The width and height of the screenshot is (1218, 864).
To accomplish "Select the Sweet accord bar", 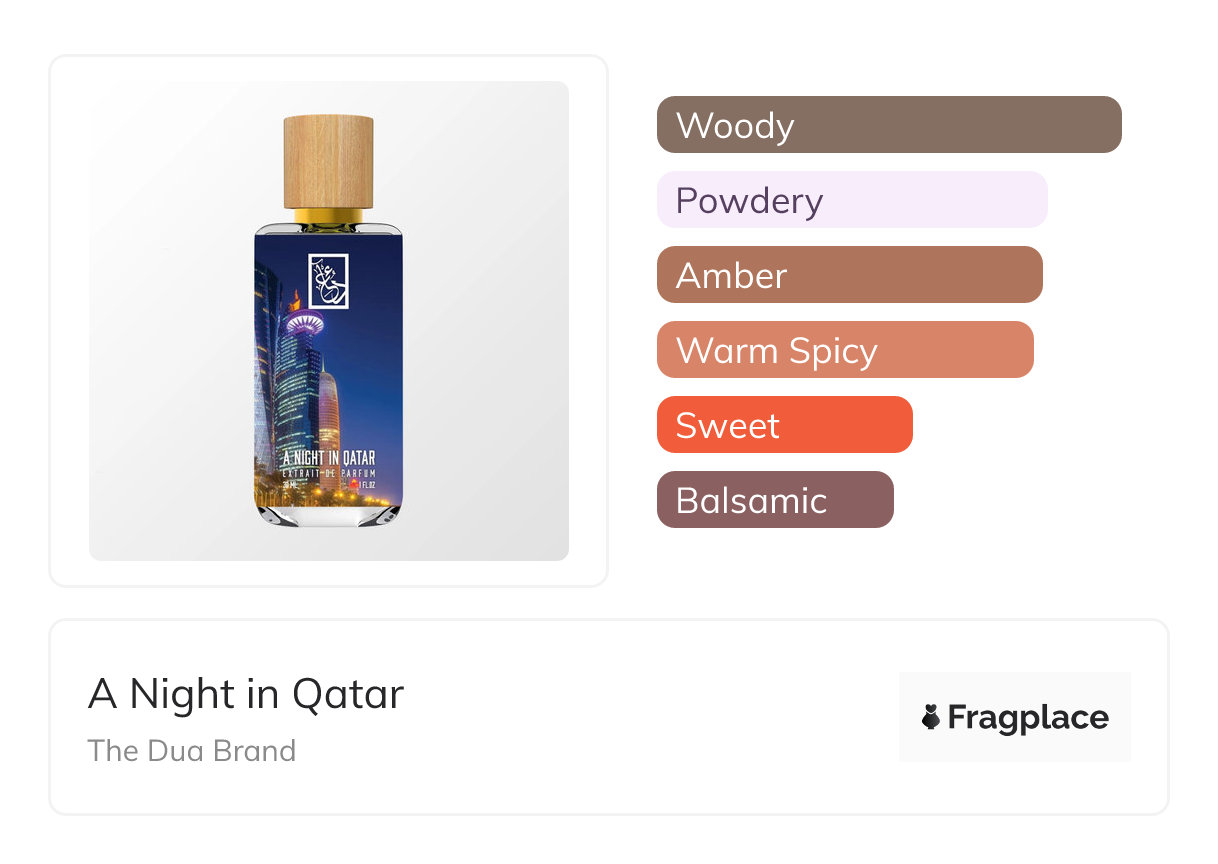I will (x=784, y=425).
